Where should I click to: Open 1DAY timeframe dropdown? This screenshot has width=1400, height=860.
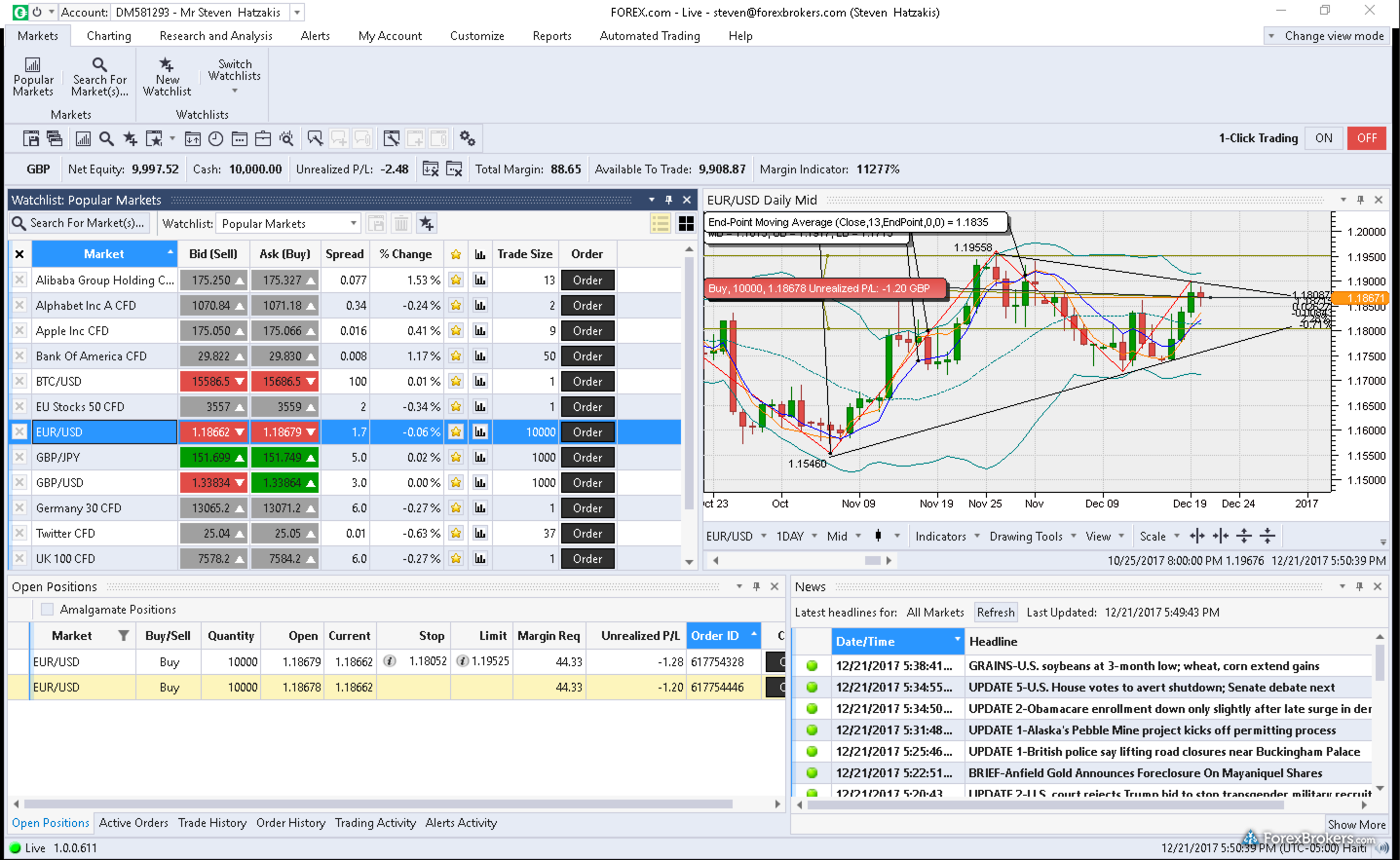click(x=796, y=537)
